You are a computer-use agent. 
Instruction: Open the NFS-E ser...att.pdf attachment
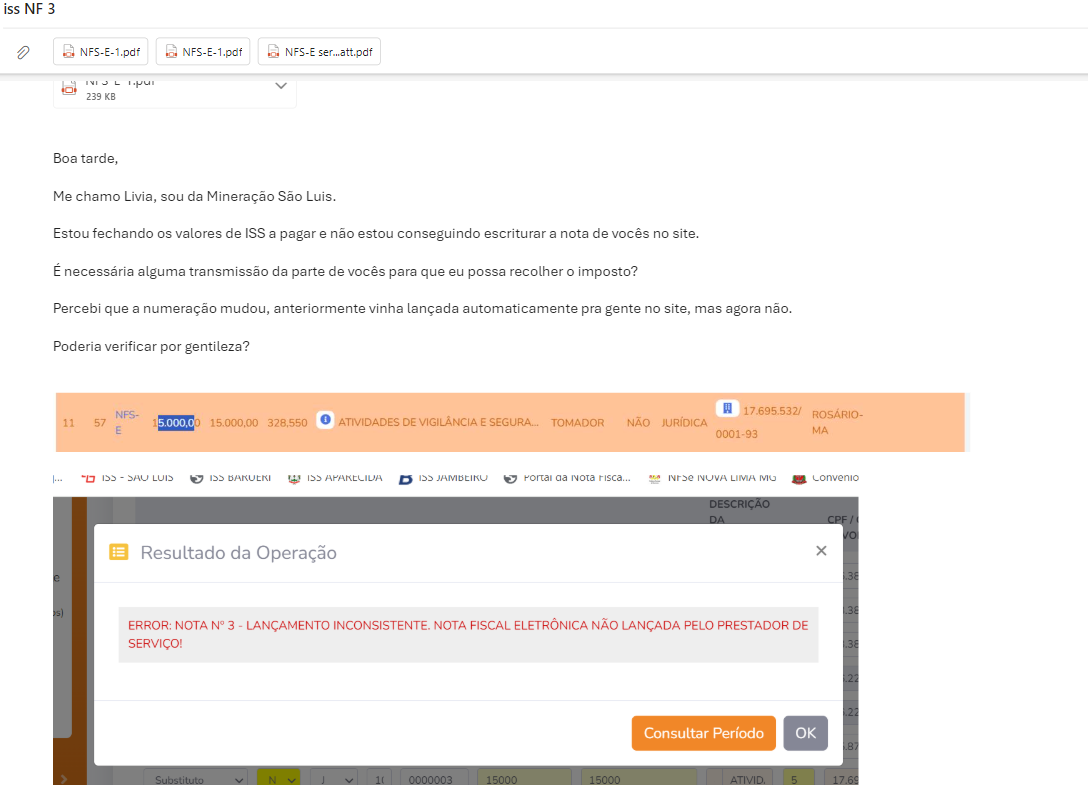click(x=319, y=52)
